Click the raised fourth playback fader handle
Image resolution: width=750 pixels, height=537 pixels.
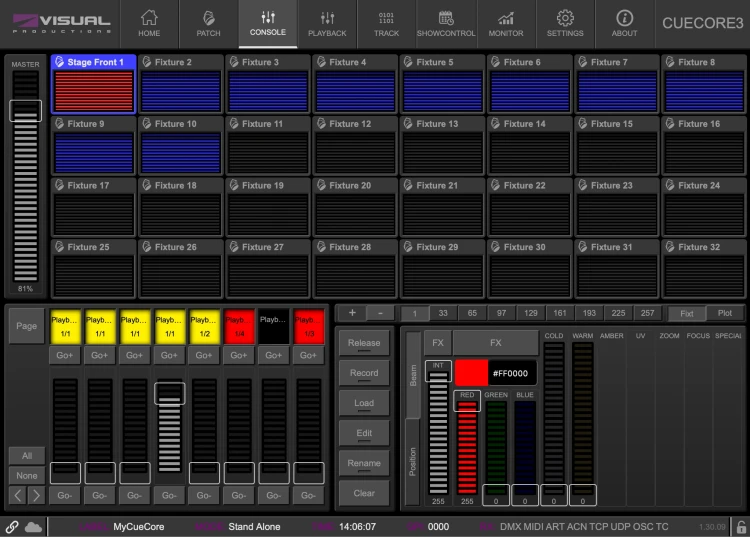pyautogui.click(x=170, y=393)
